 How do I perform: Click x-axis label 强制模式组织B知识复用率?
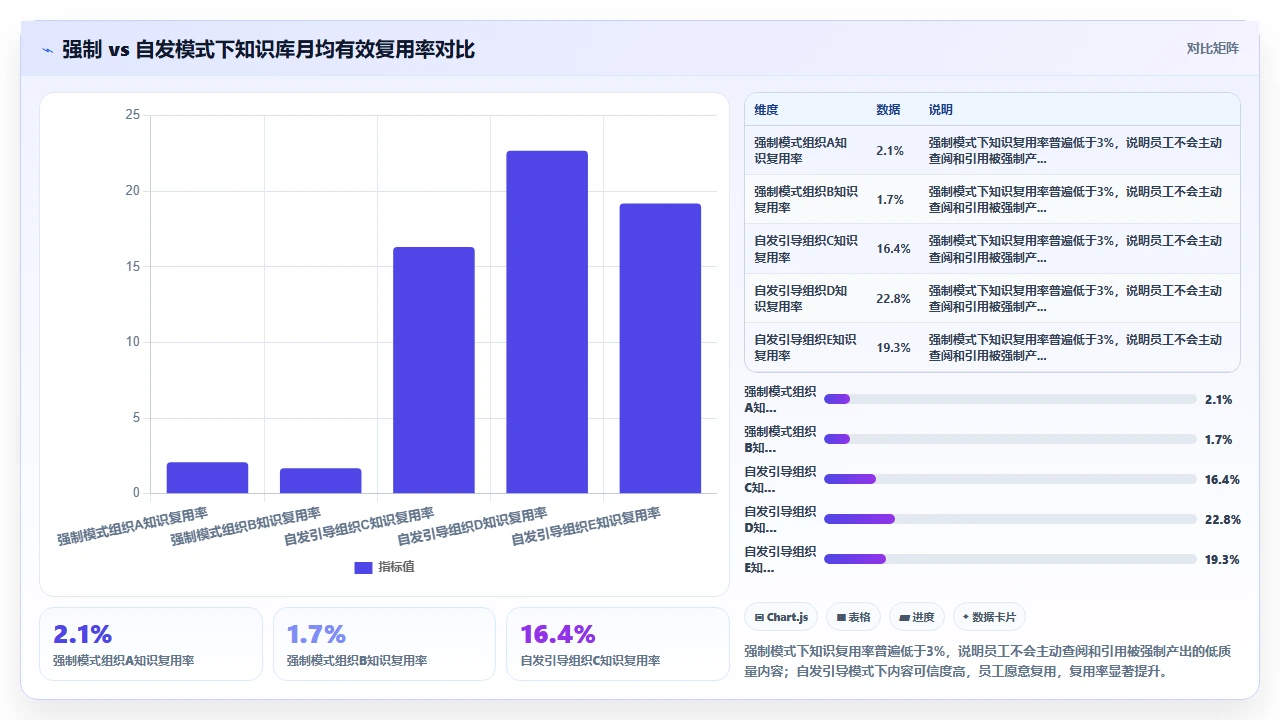coord(245,526)
